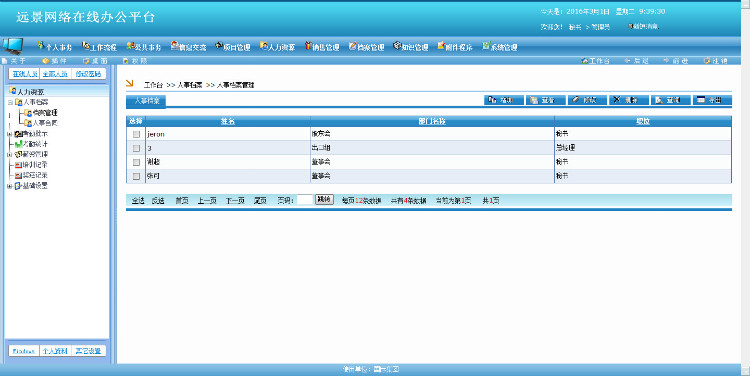The width and height of the screenshot is (750, 376).
Task: Click the 查询 (Search) button
Action: point(671,100)
